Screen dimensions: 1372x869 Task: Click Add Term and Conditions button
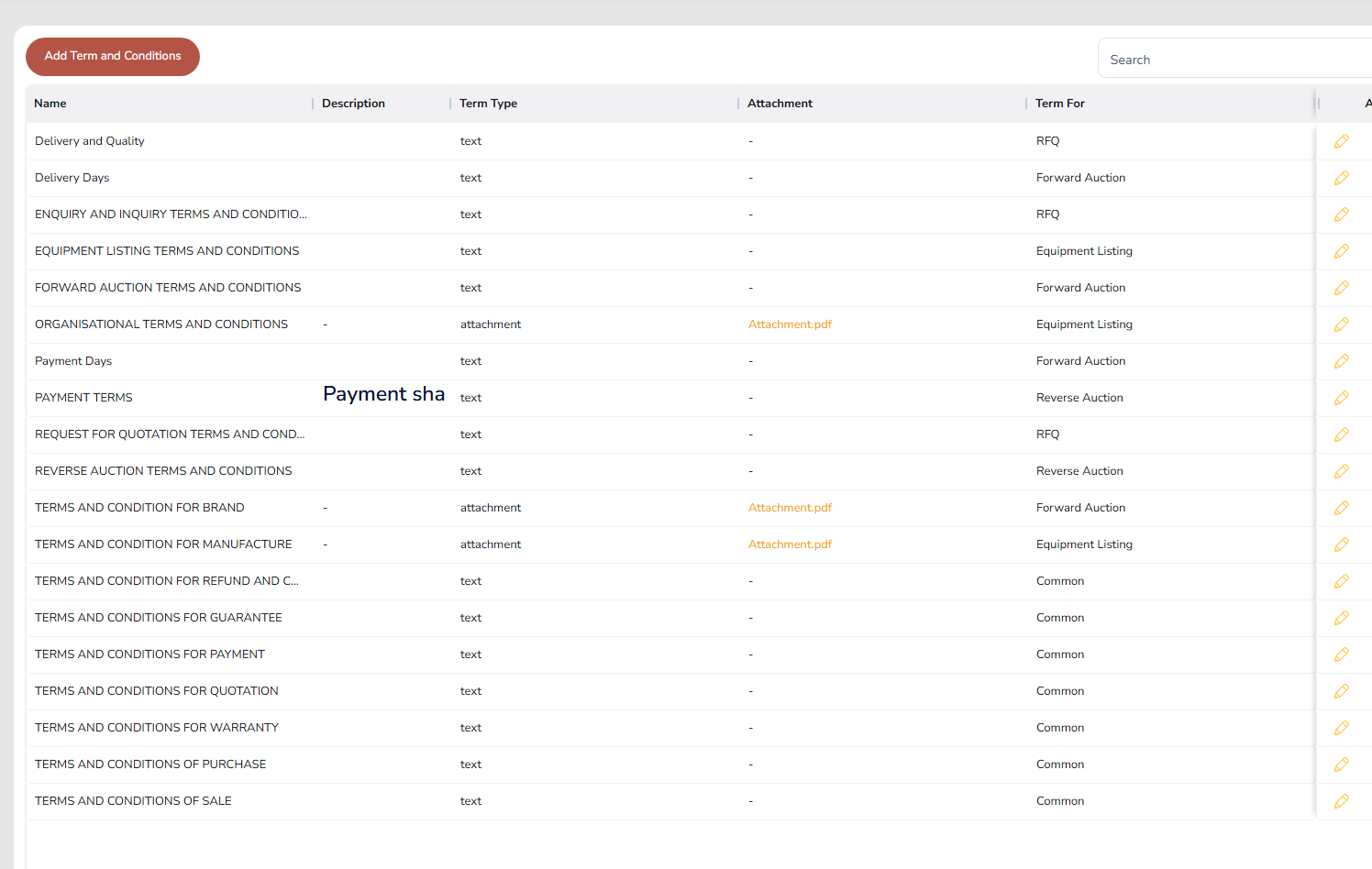pos(113,56)
